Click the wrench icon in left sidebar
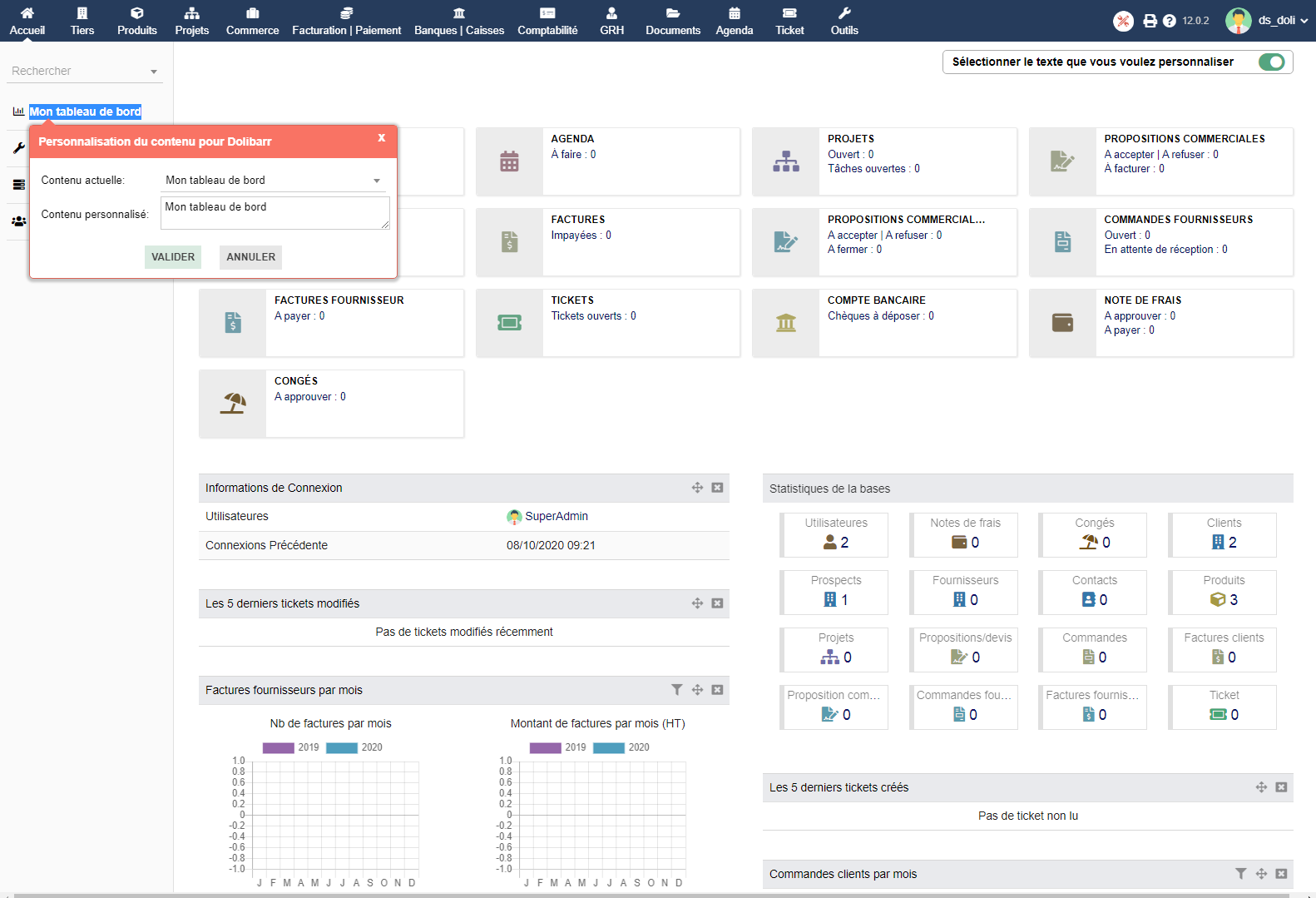Screen dimensions: 1316x898 click(x=18, y=148)
